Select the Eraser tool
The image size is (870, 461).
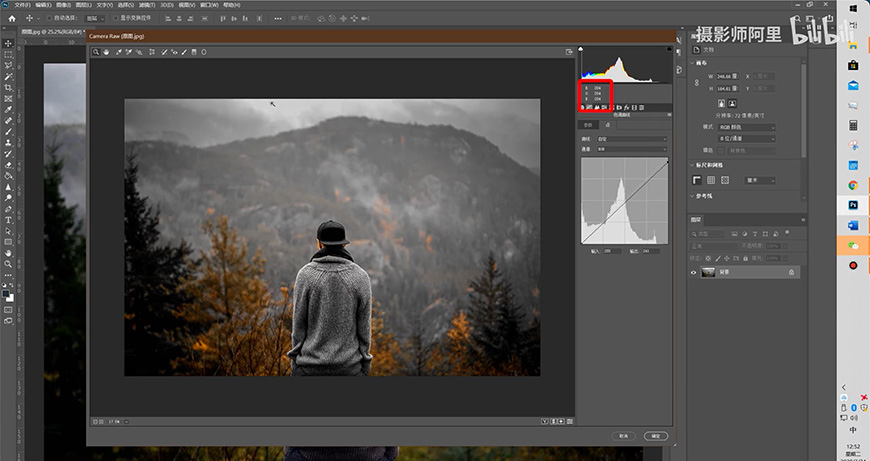[8, 165]
